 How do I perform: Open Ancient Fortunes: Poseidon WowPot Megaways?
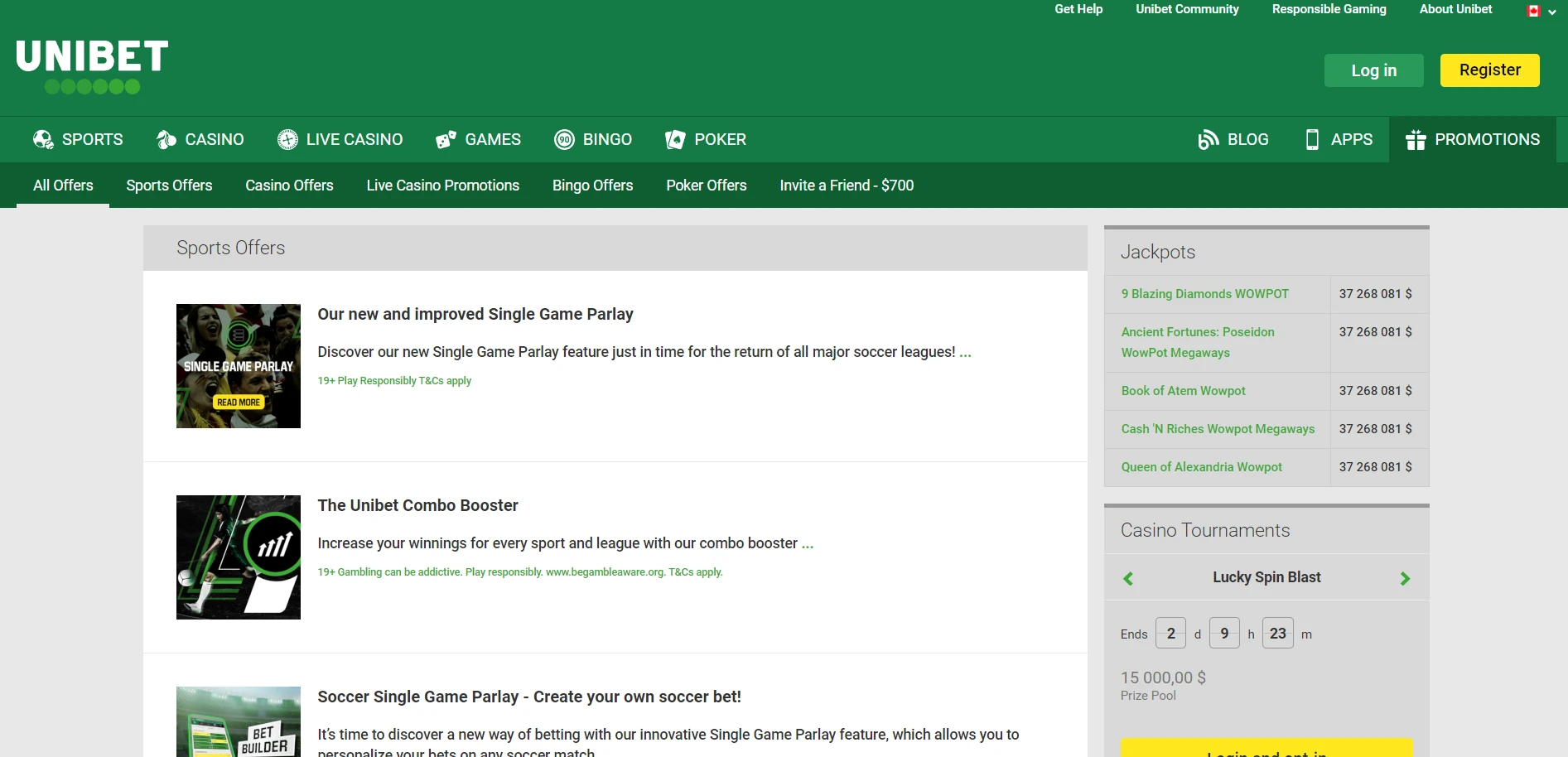[1198, 342]
